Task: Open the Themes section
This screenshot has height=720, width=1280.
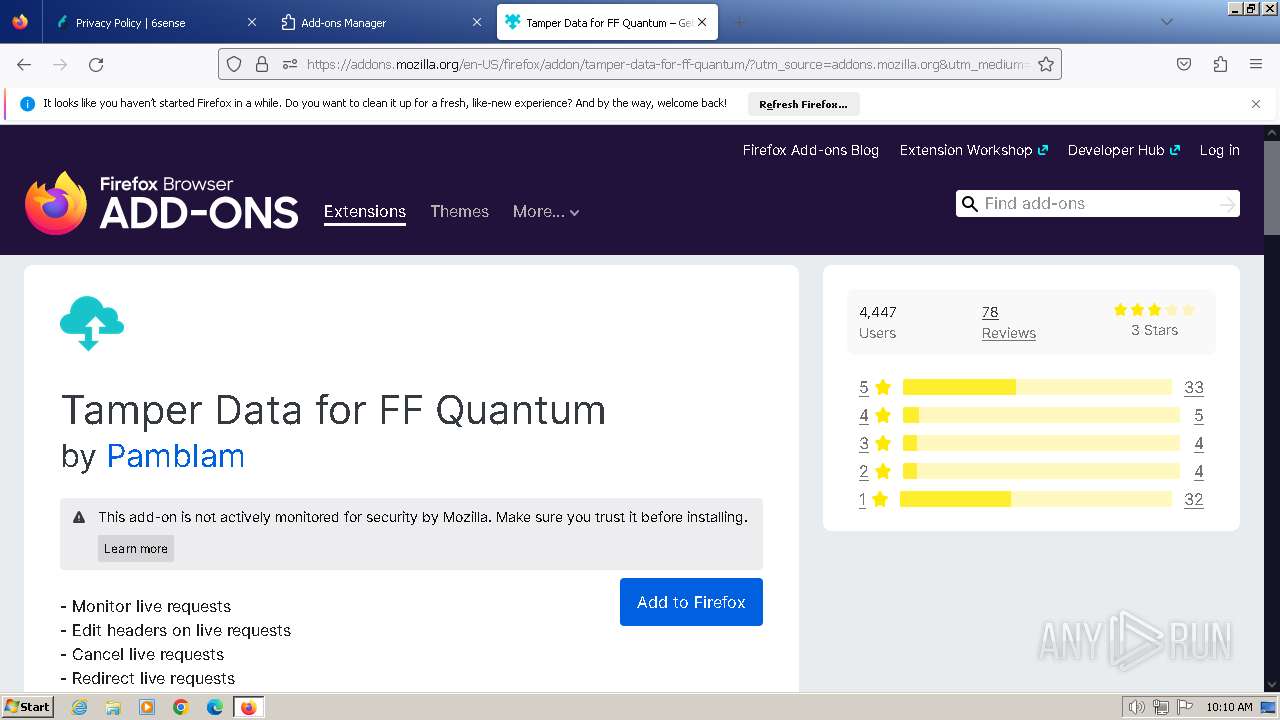Action: pyautogui.click(x=460, y=211)
